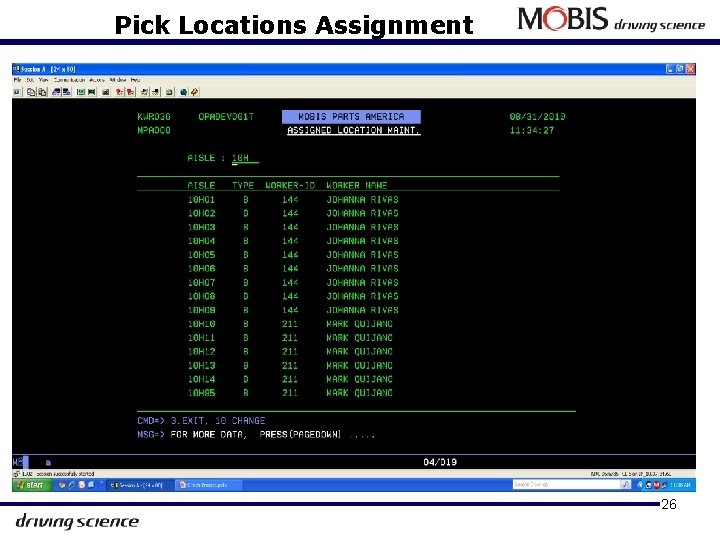Open the File menu
Image resolution: width=720 pixels, height=540 pixels.
(17, 80)
